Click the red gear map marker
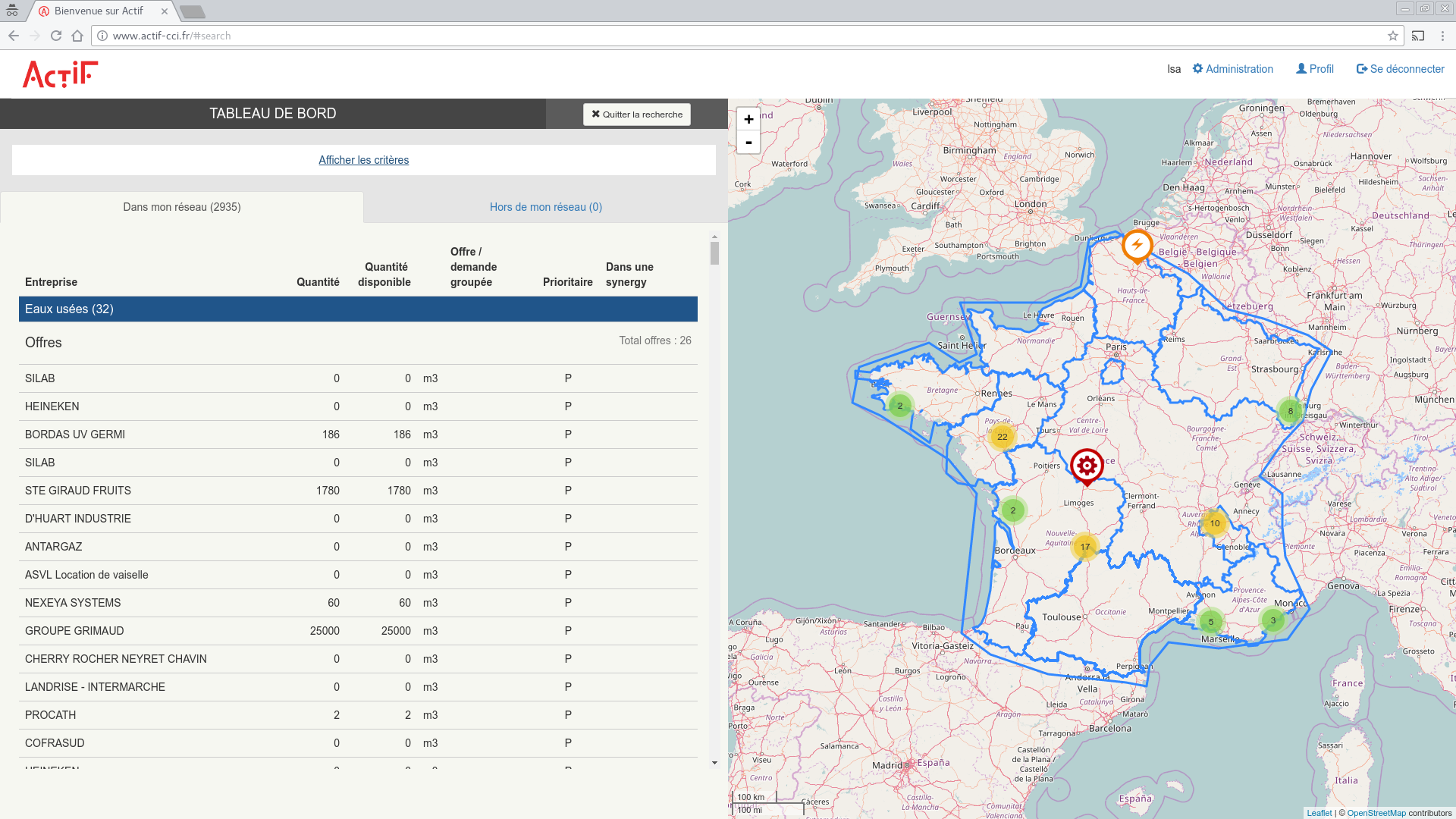The image size is (1456, 819). pyautogui.click(x=1086, y=465)
